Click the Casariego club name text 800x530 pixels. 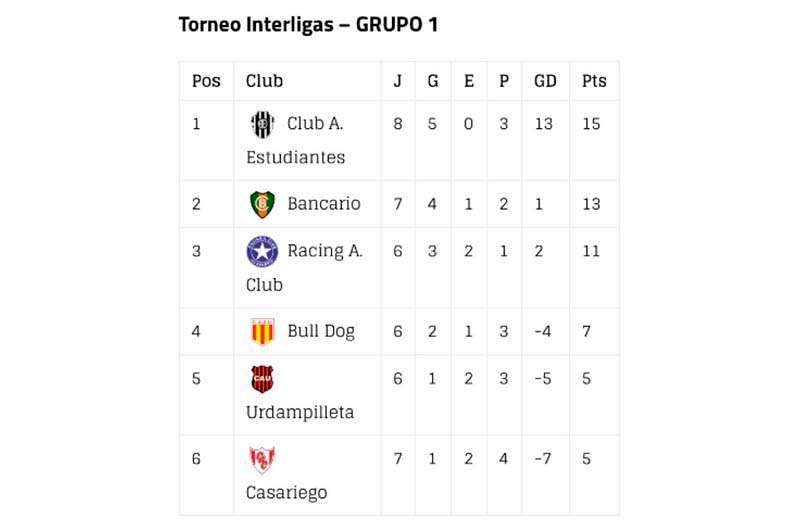(286, 492)
